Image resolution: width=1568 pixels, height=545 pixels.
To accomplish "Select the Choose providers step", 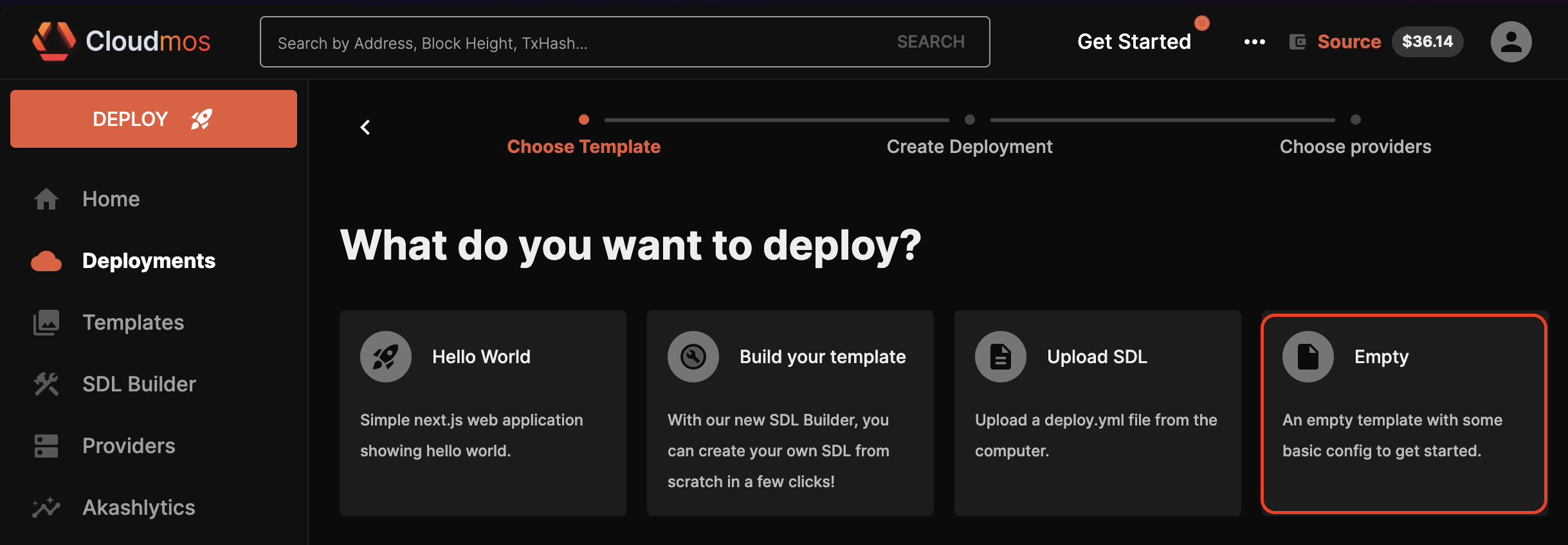I will (1356, 147).
